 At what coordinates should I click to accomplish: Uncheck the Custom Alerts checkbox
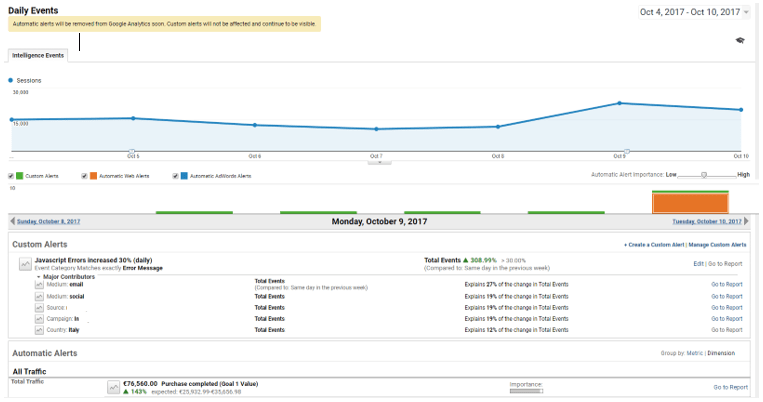[x=11, y=176]
